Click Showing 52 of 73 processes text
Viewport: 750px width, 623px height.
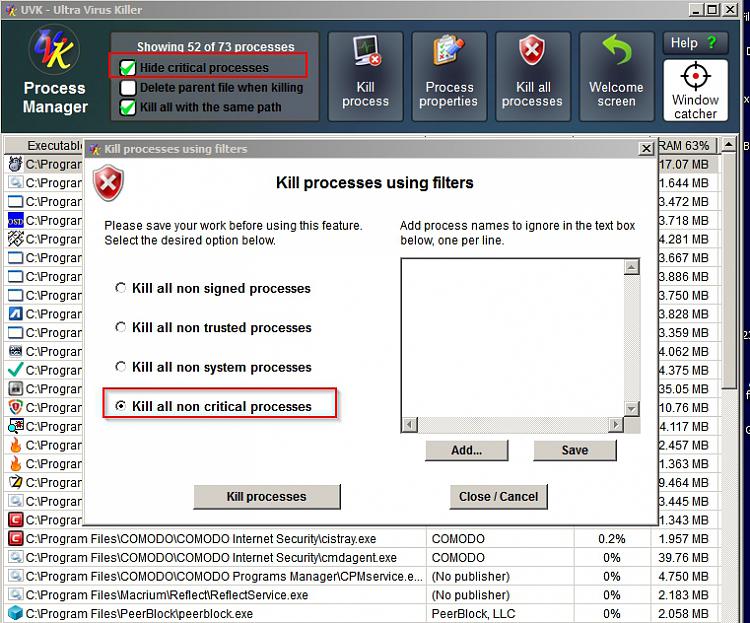tap(216, 47)
